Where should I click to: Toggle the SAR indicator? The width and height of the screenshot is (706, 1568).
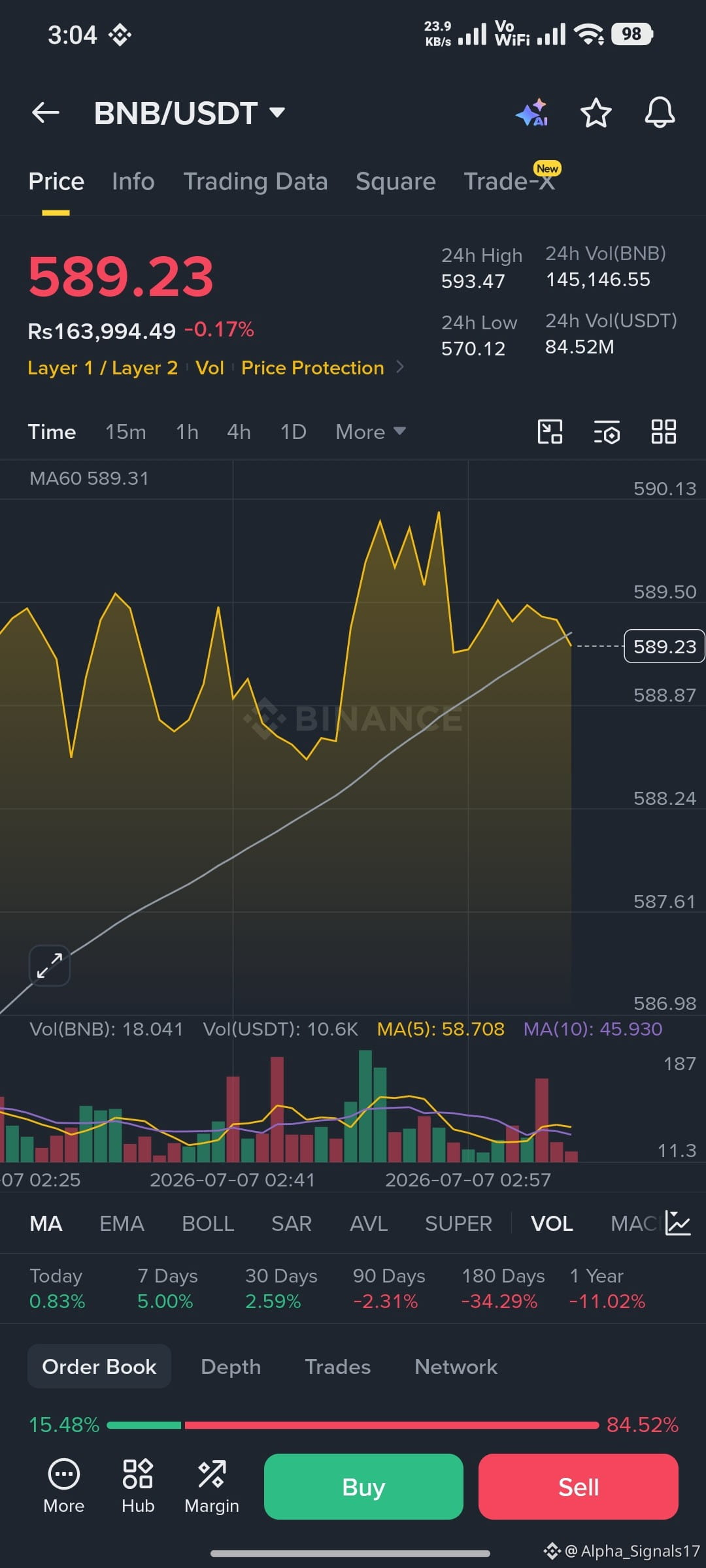pyautogui.click(x=292, y=1224)
